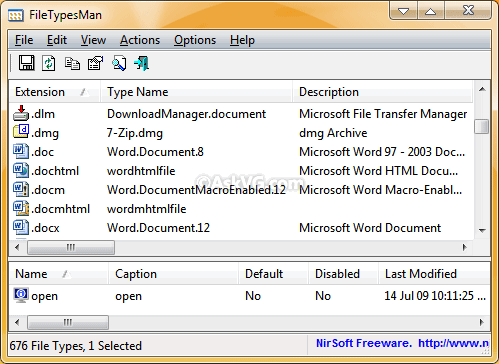The width and height of the screenshot is (499, 364).
Task: Click the file list vertical scrollbar thumb
Action: pyautogui.click(x=482, y=126)
